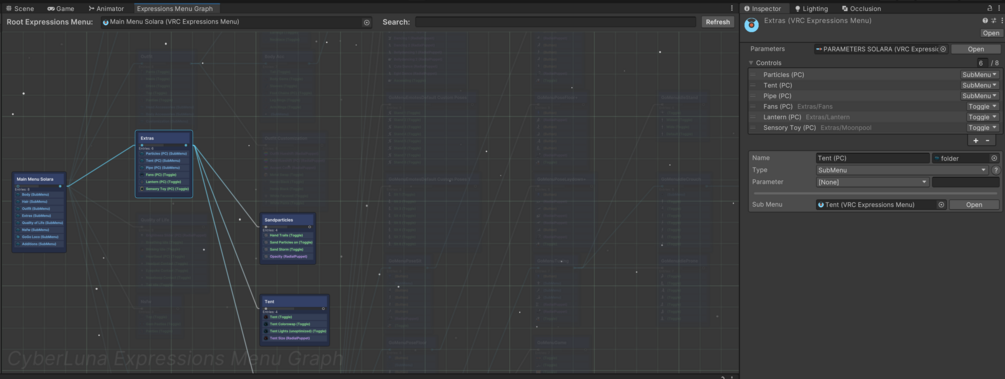The width and height of the screenshot is (1005, 379).
Task: Click the help icon beside the Type dropdown
Action: [x=996, y=171]
